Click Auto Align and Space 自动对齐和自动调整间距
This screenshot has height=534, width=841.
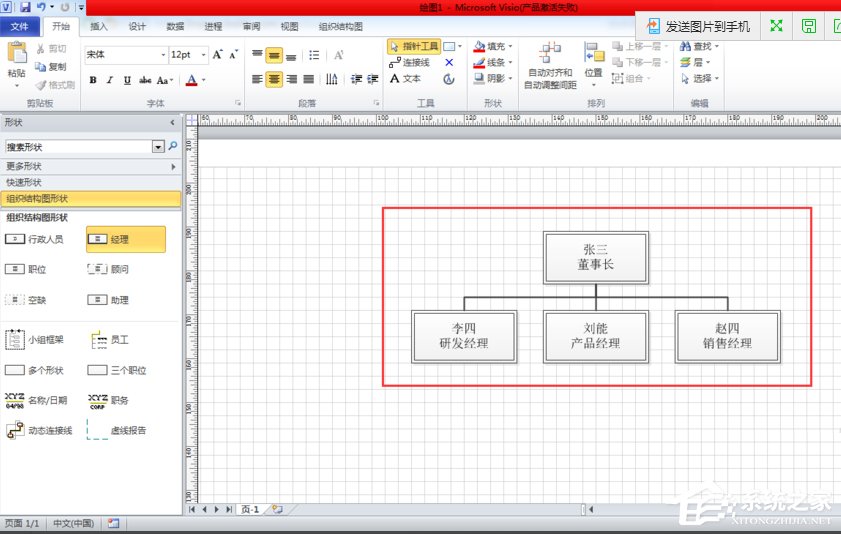[550, 65]
